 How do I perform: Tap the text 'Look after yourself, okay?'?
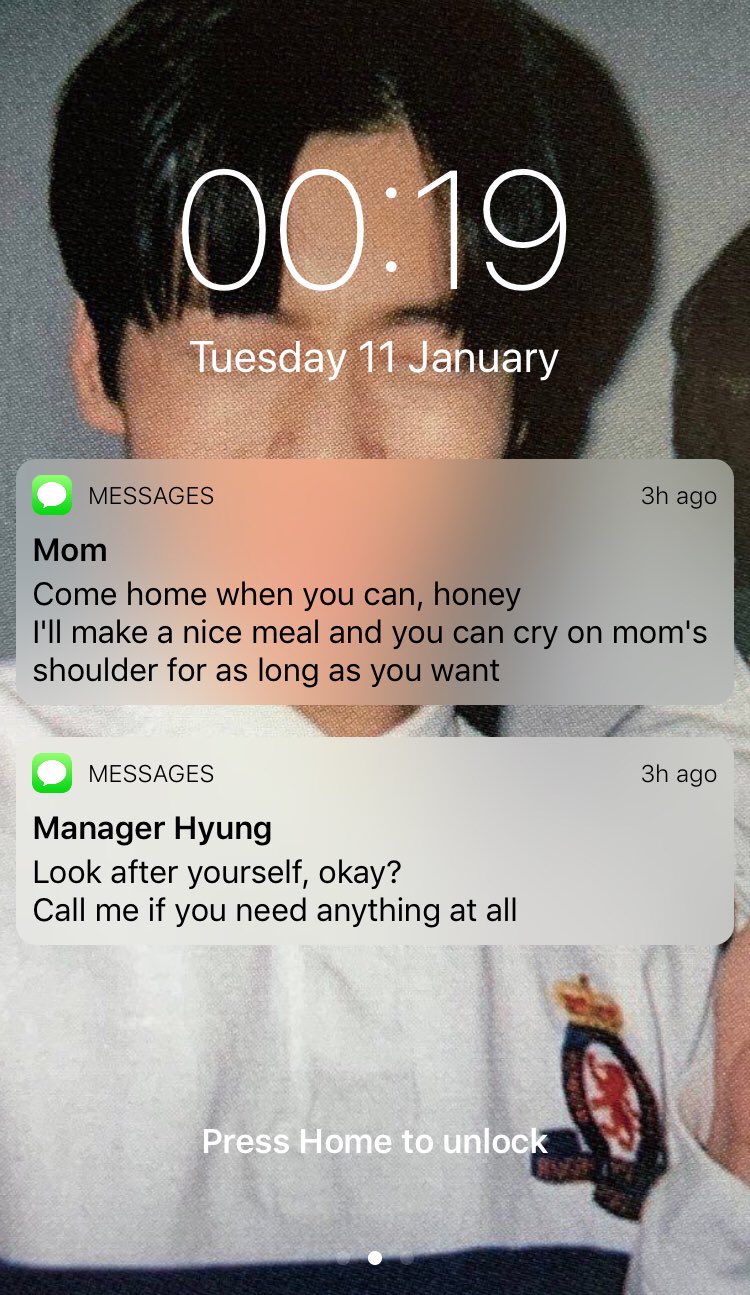pos(217,872)
